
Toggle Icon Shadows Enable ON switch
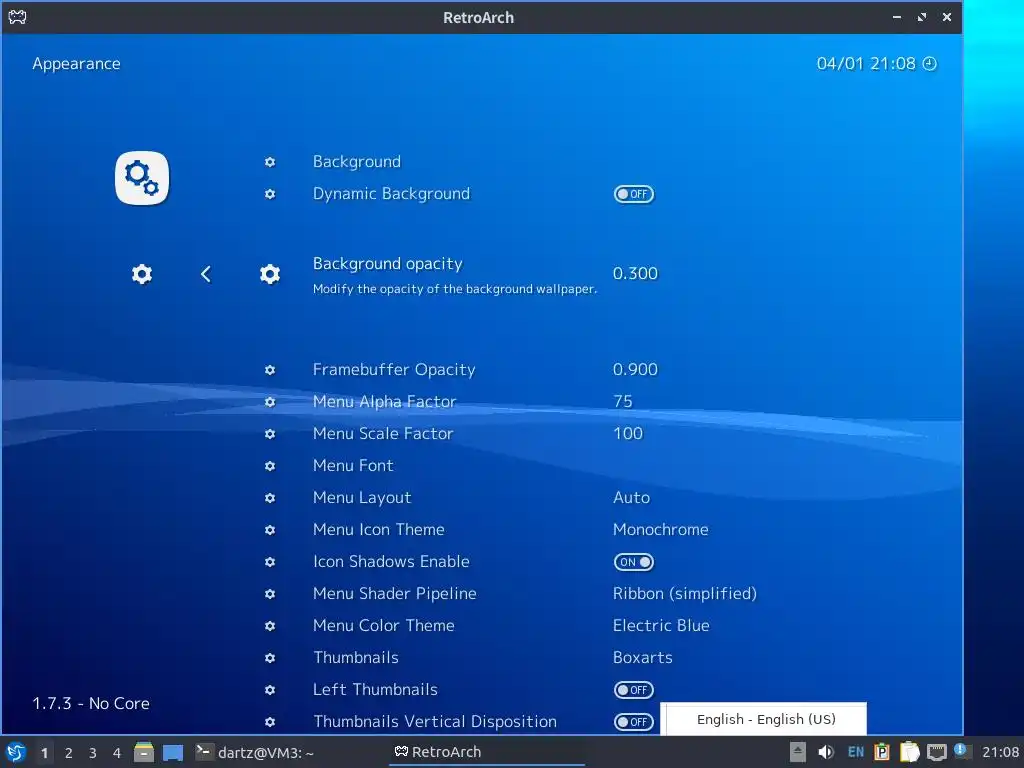click(x=633, y=562)
